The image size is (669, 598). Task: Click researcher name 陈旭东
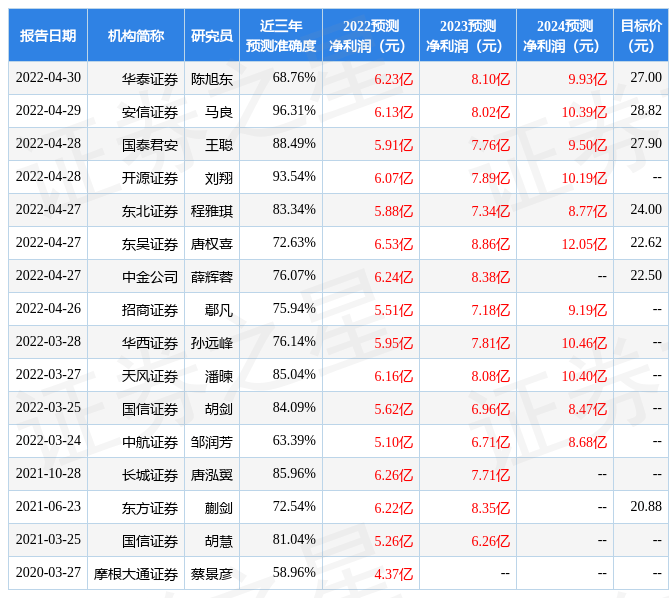[212, 79]
